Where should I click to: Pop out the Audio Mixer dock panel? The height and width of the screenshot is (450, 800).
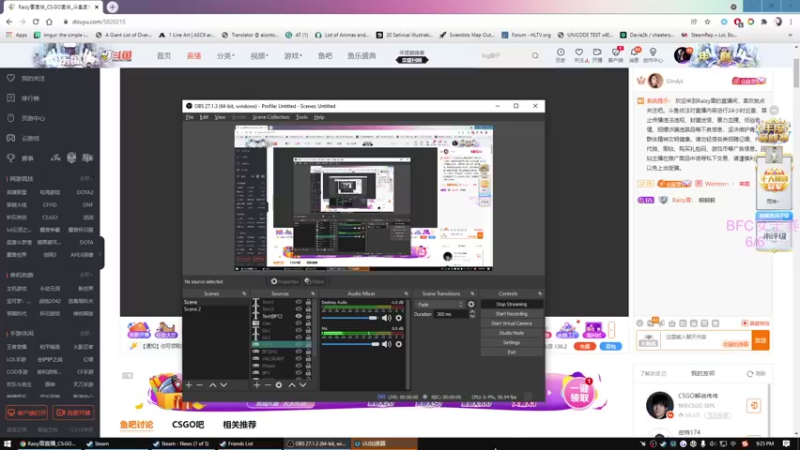tap(406, 294)
